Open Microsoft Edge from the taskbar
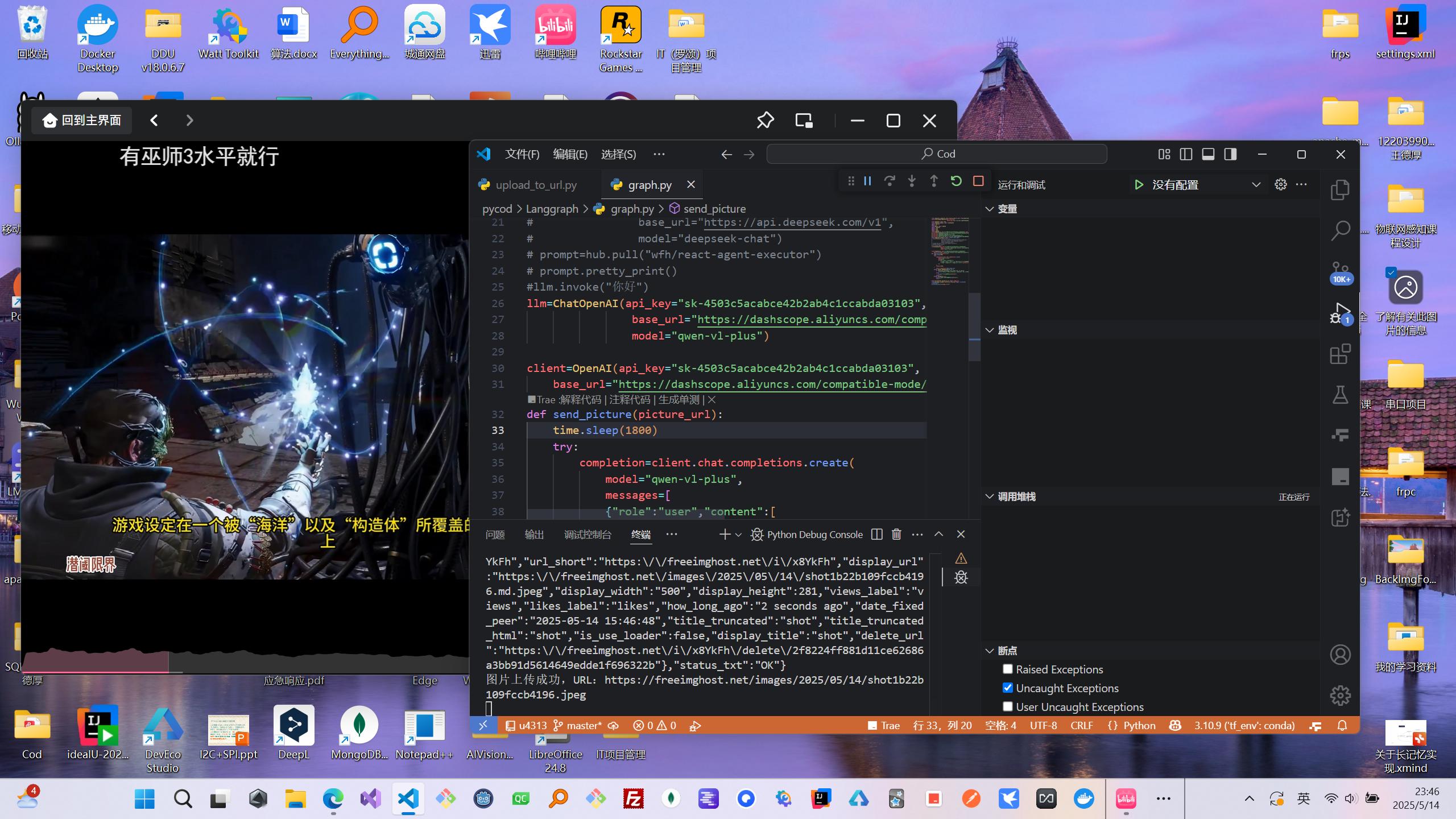1456x819 pixels. [333, 799]
